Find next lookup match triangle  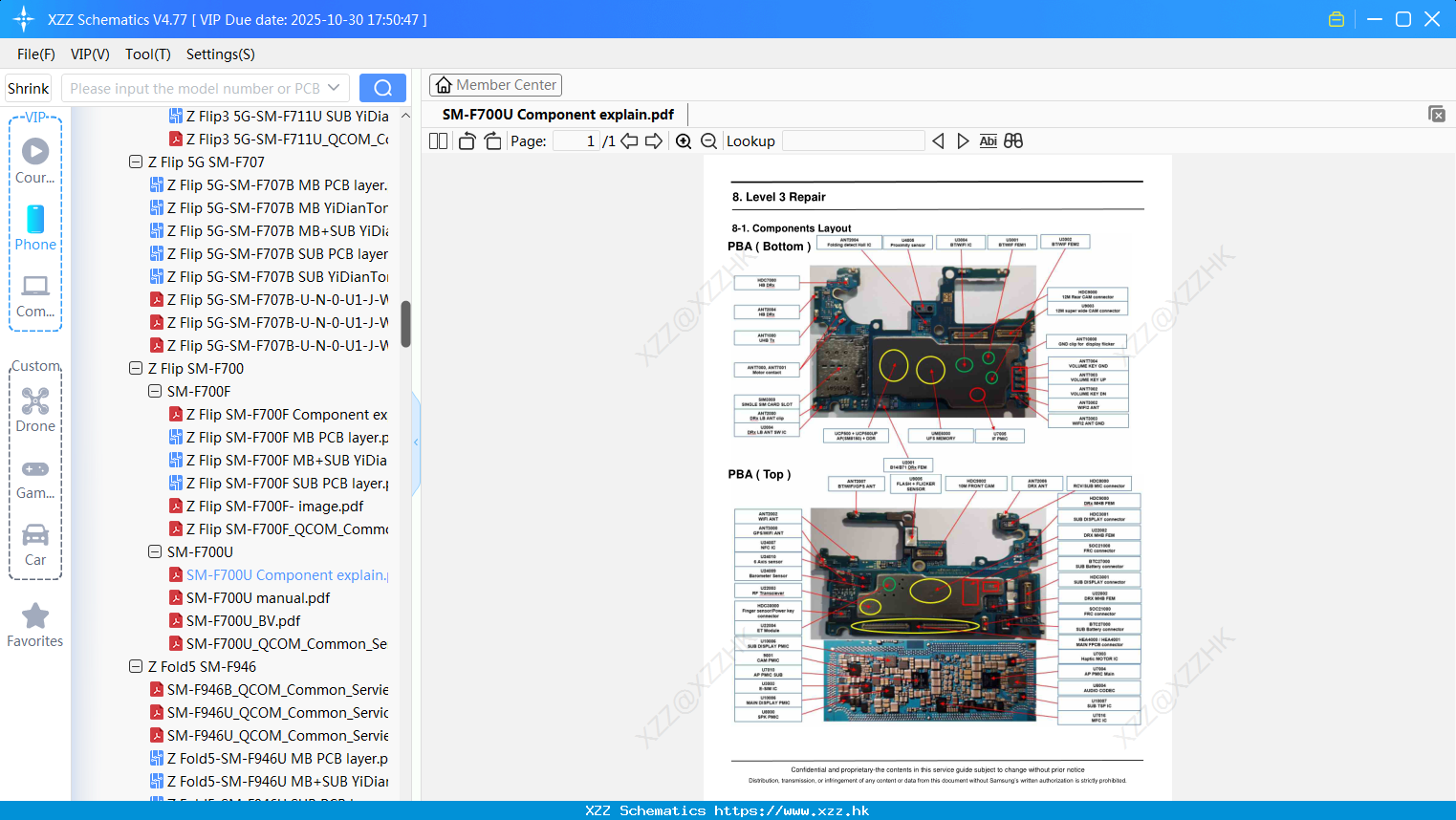(963, 140)
